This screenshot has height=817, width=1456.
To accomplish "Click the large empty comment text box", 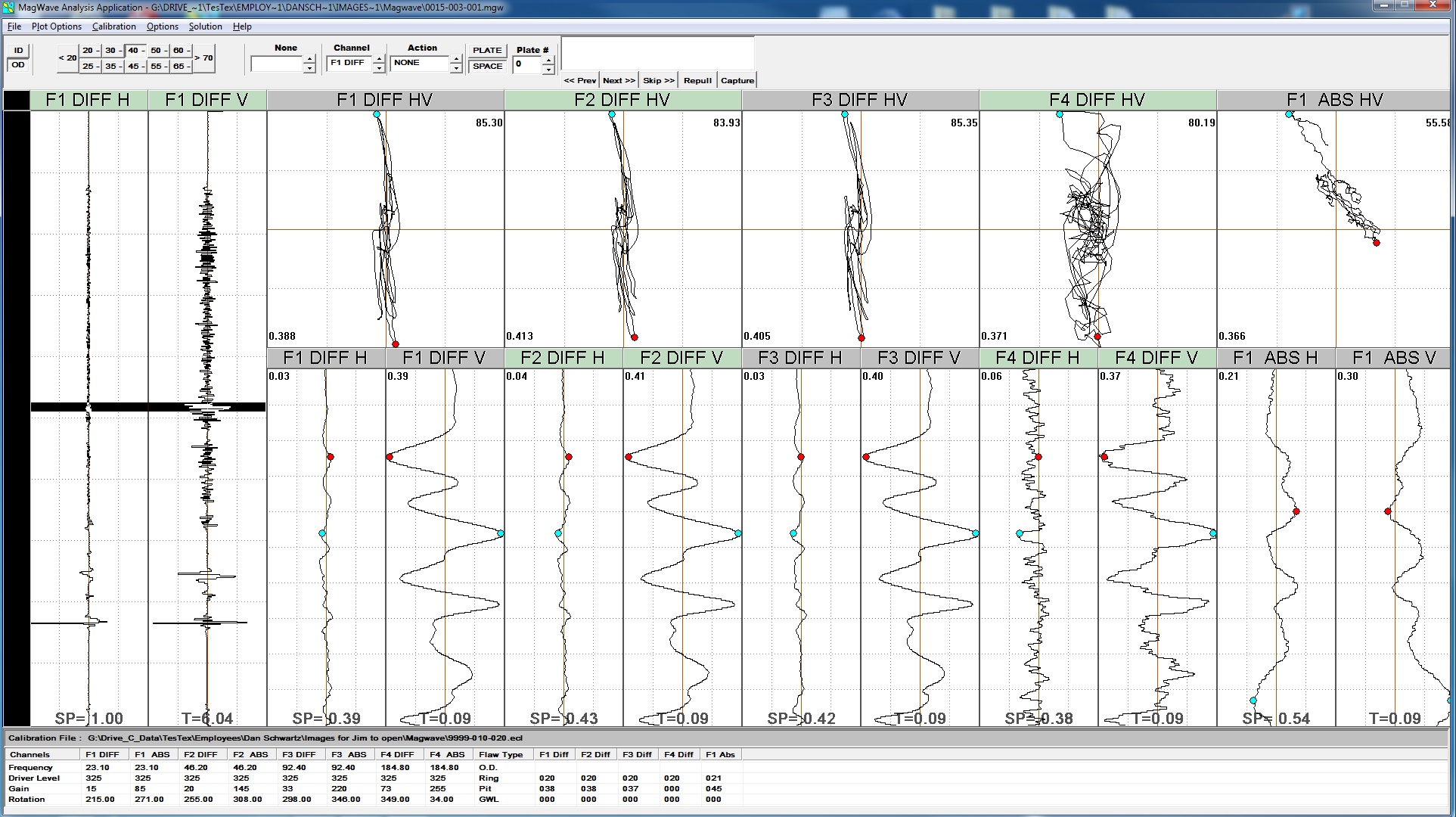I will point(658,53).
